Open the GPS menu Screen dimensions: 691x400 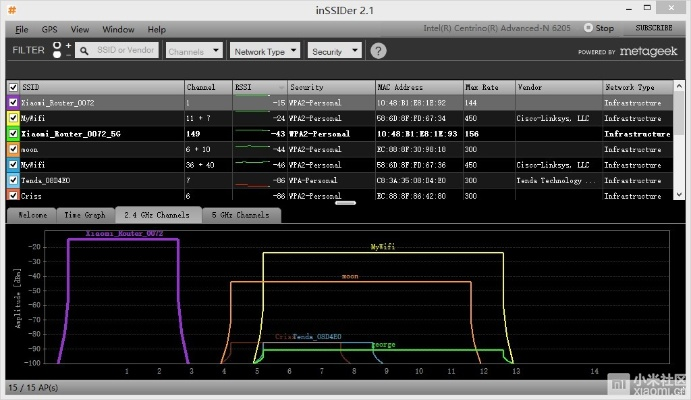click(x=50, y=30)
